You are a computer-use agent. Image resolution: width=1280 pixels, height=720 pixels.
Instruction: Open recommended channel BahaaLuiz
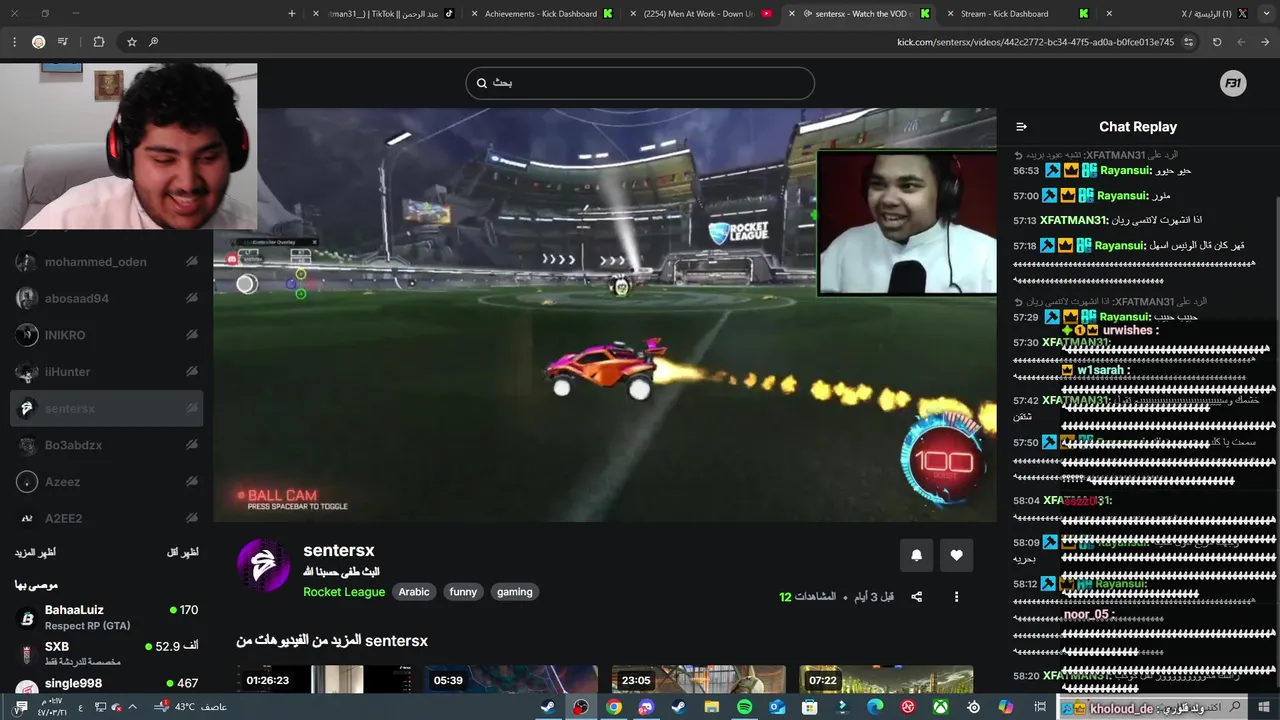[x=106, y=617]
